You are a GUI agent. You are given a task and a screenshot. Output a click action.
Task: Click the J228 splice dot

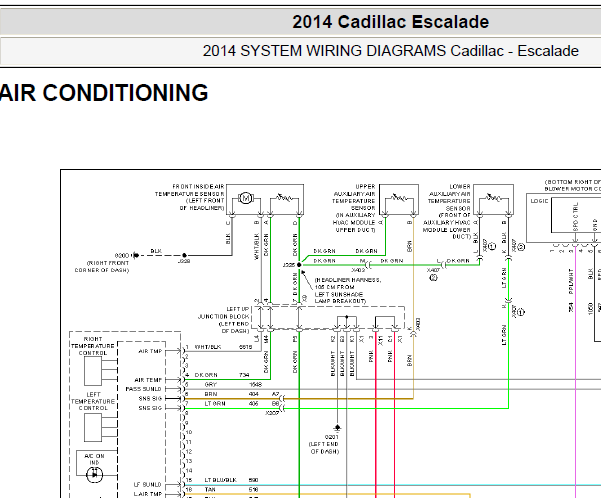(184, 255)
